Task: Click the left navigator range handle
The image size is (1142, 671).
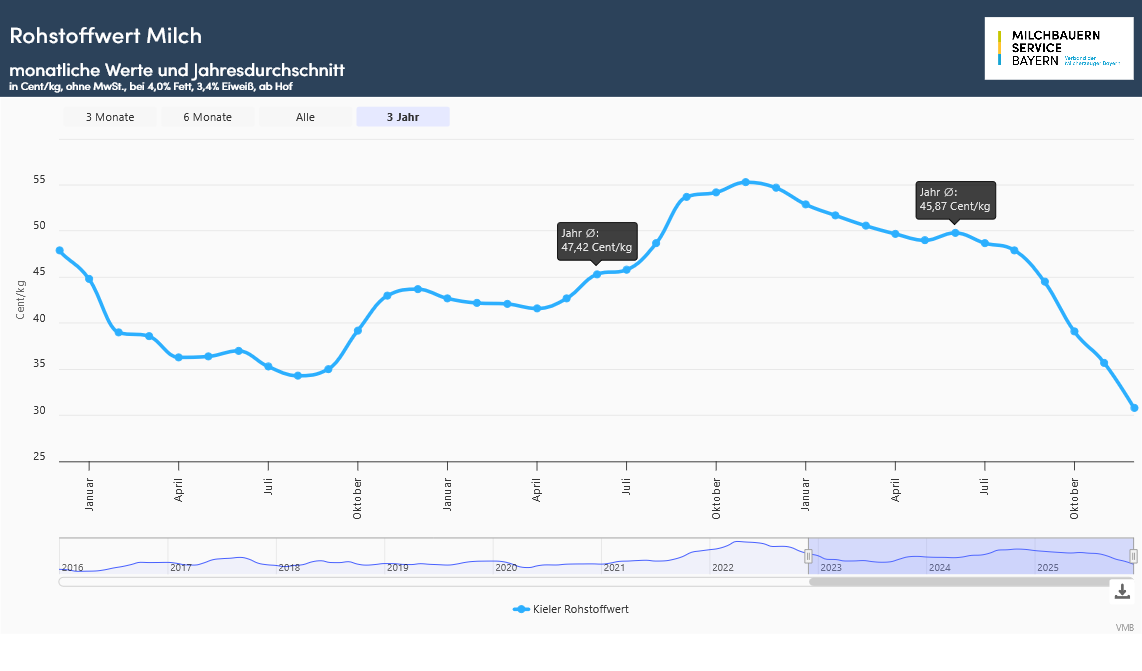Action: [808, 556]
